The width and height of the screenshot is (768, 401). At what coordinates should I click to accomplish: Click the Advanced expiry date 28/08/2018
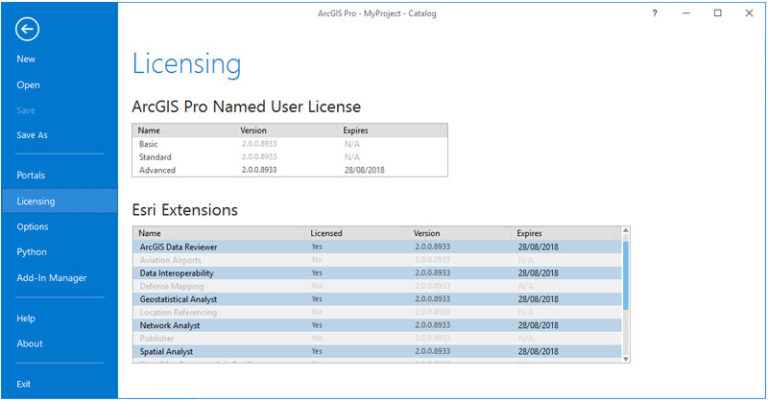(x=364, y=170)
